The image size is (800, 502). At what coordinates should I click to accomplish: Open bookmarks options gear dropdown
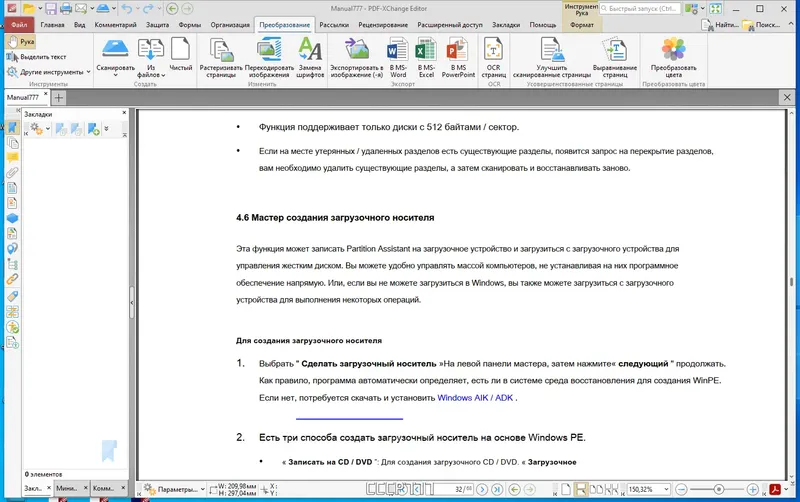tap(40, 129)
